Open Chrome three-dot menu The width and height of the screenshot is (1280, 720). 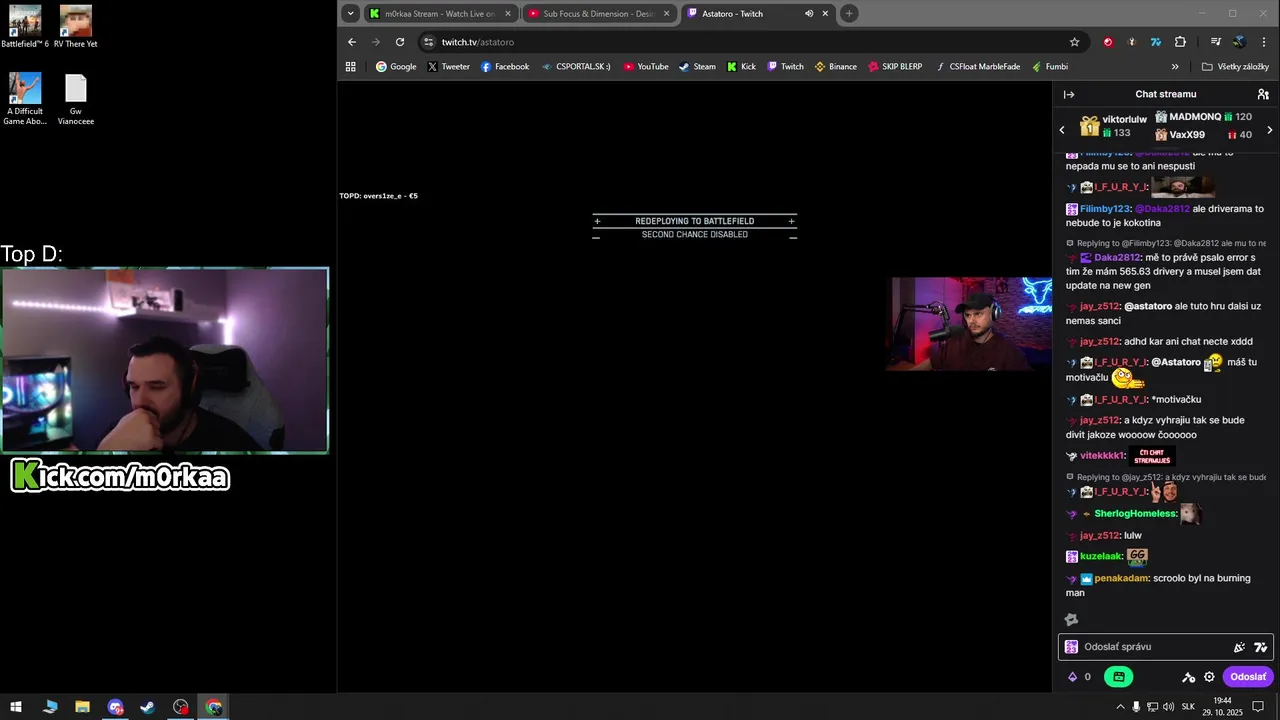[x=1263, y=42]
